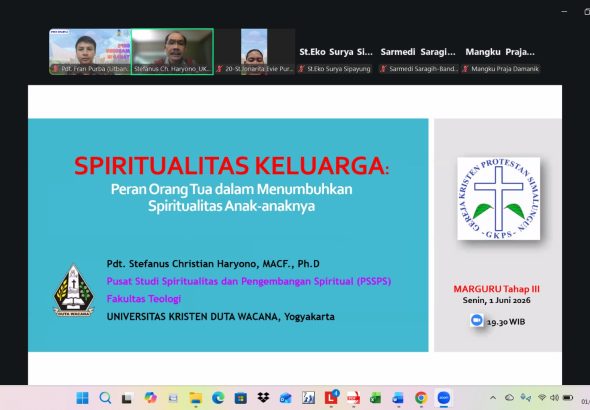Click muted mic icon of 20-St.Jonarita Evie
The image size is (590, 410).
point(220,69)
